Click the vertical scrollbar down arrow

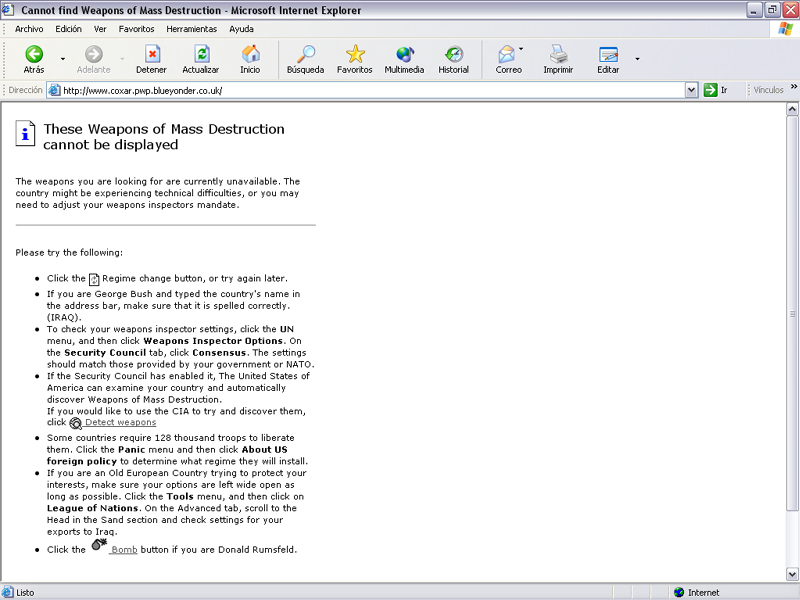(x=793, y=575)
